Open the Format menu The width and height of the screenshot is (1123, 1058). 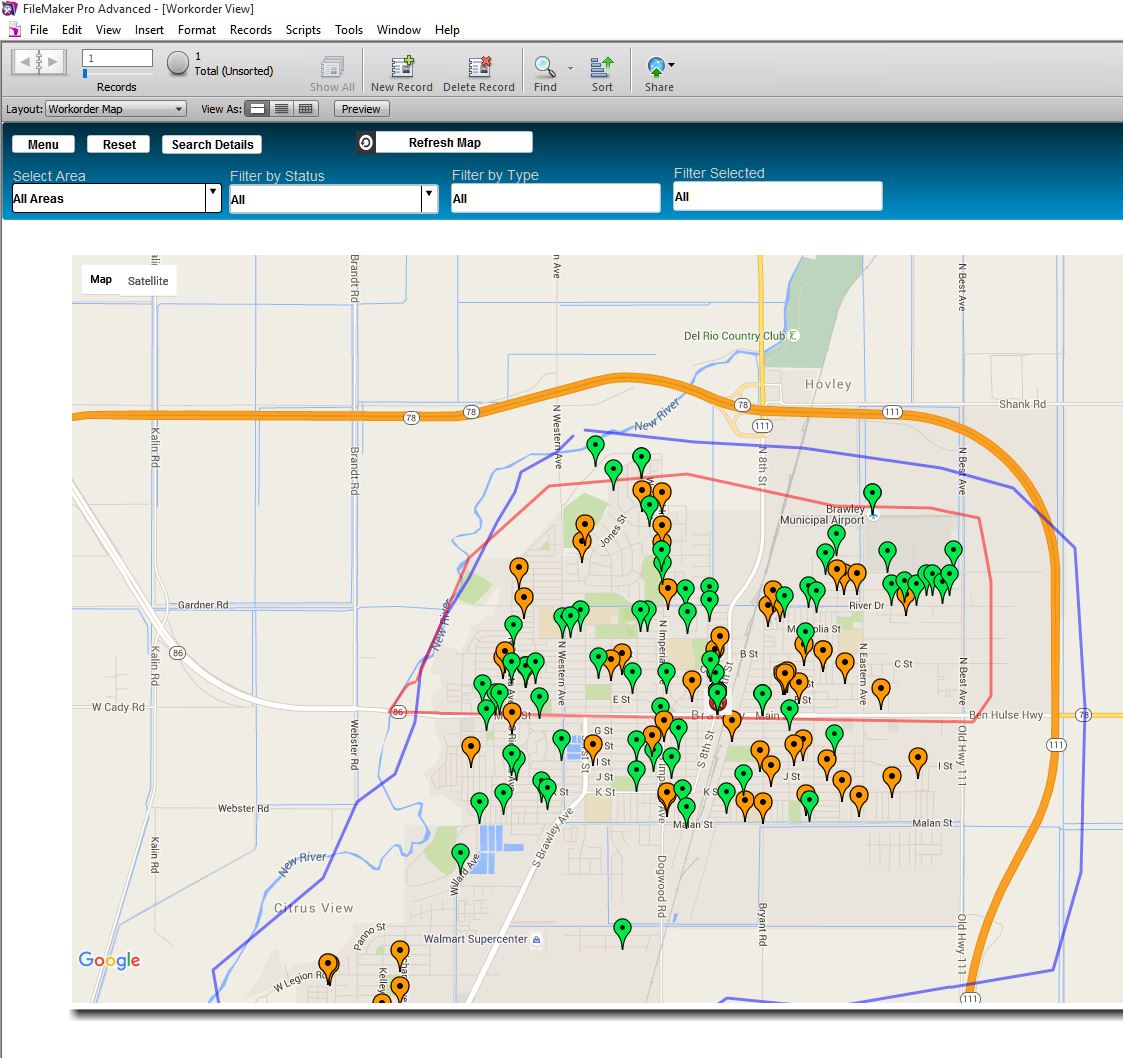coord(197,30)
